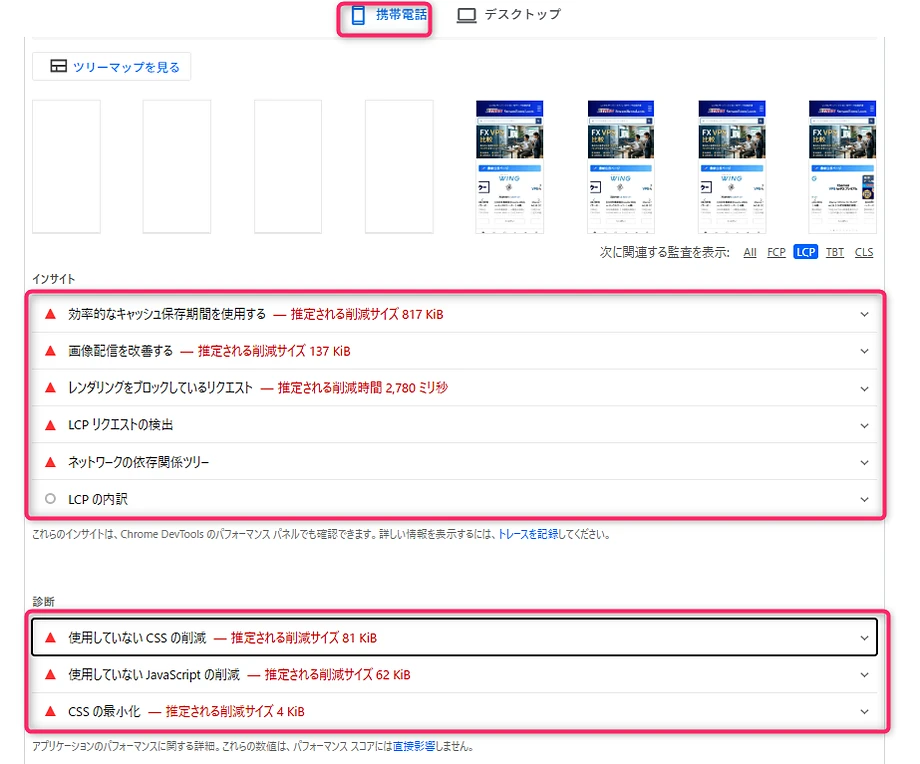Click label 次に関連する監査を表示:
The width and height of the screenshot is (920, 764).
(x=665, y=252)
